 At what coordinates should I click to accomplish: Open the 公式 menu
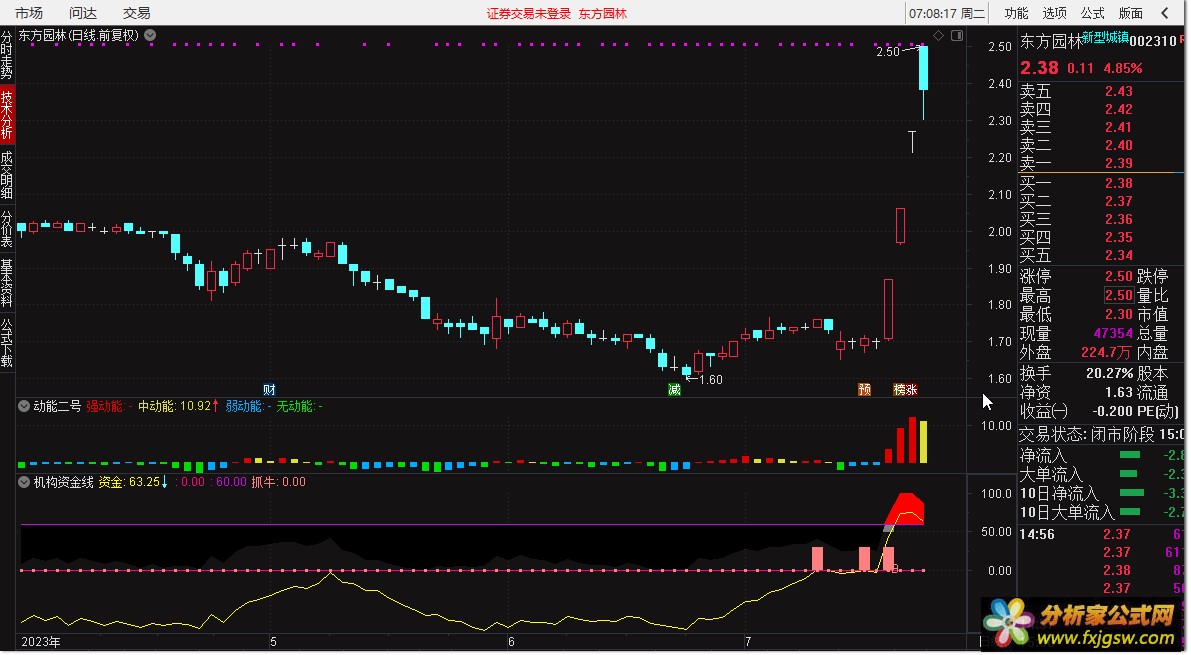click(x=1092, y=13)
